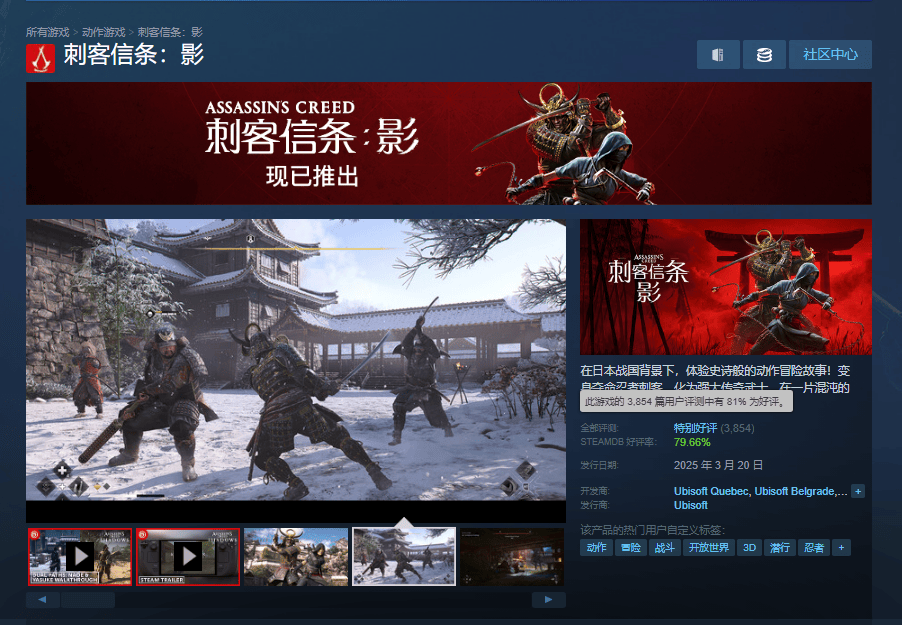Click the game description starting 在日本战国背景下
902x625 pixels.
(x=715, y=379)
